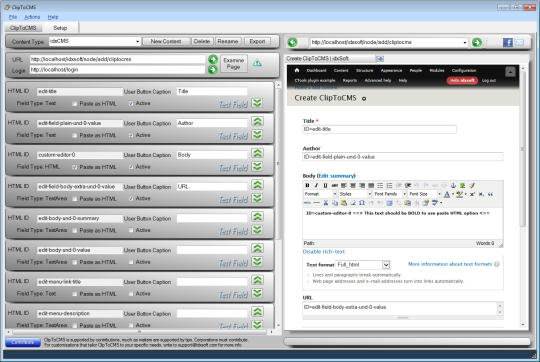
Task: Click the anchor icon in the editor toolbar
Action: point(453,185)
